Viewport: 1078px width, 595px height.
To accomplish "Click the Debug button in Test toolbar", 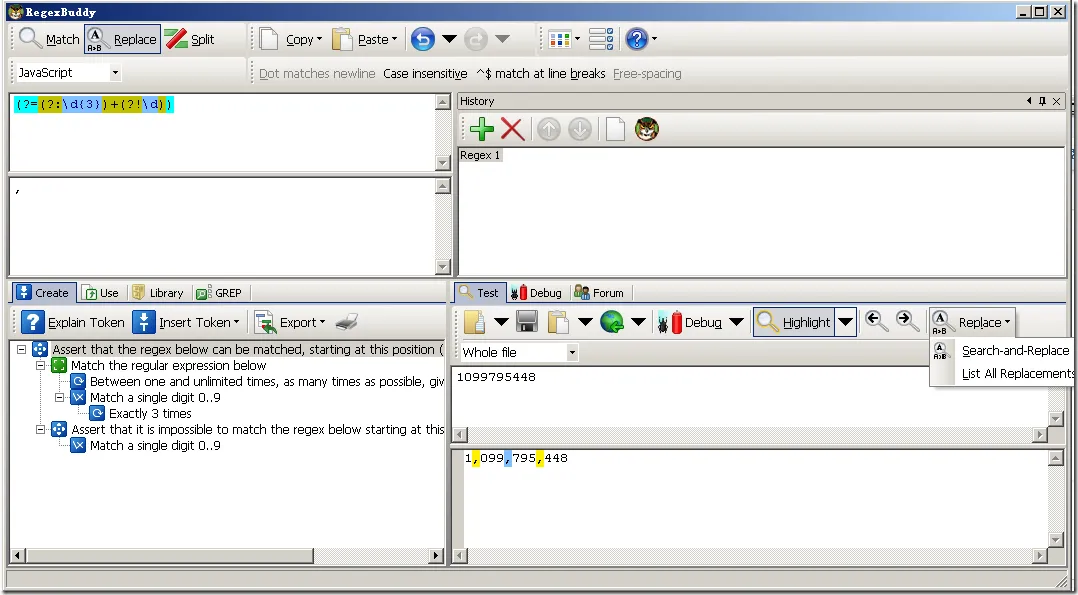I will (x=690, y=322).
